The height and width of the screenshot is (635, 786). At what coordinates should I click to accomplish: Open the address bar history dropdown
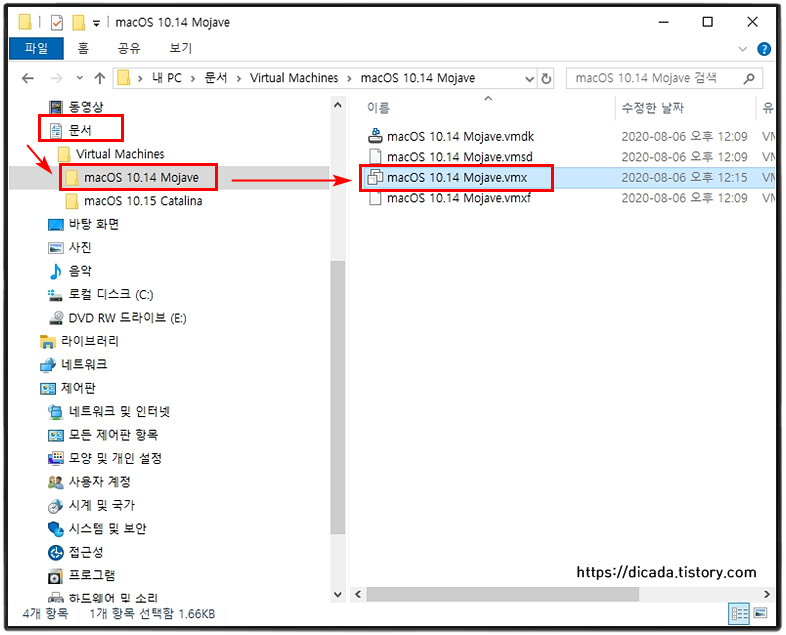click(x=529, y=79)
